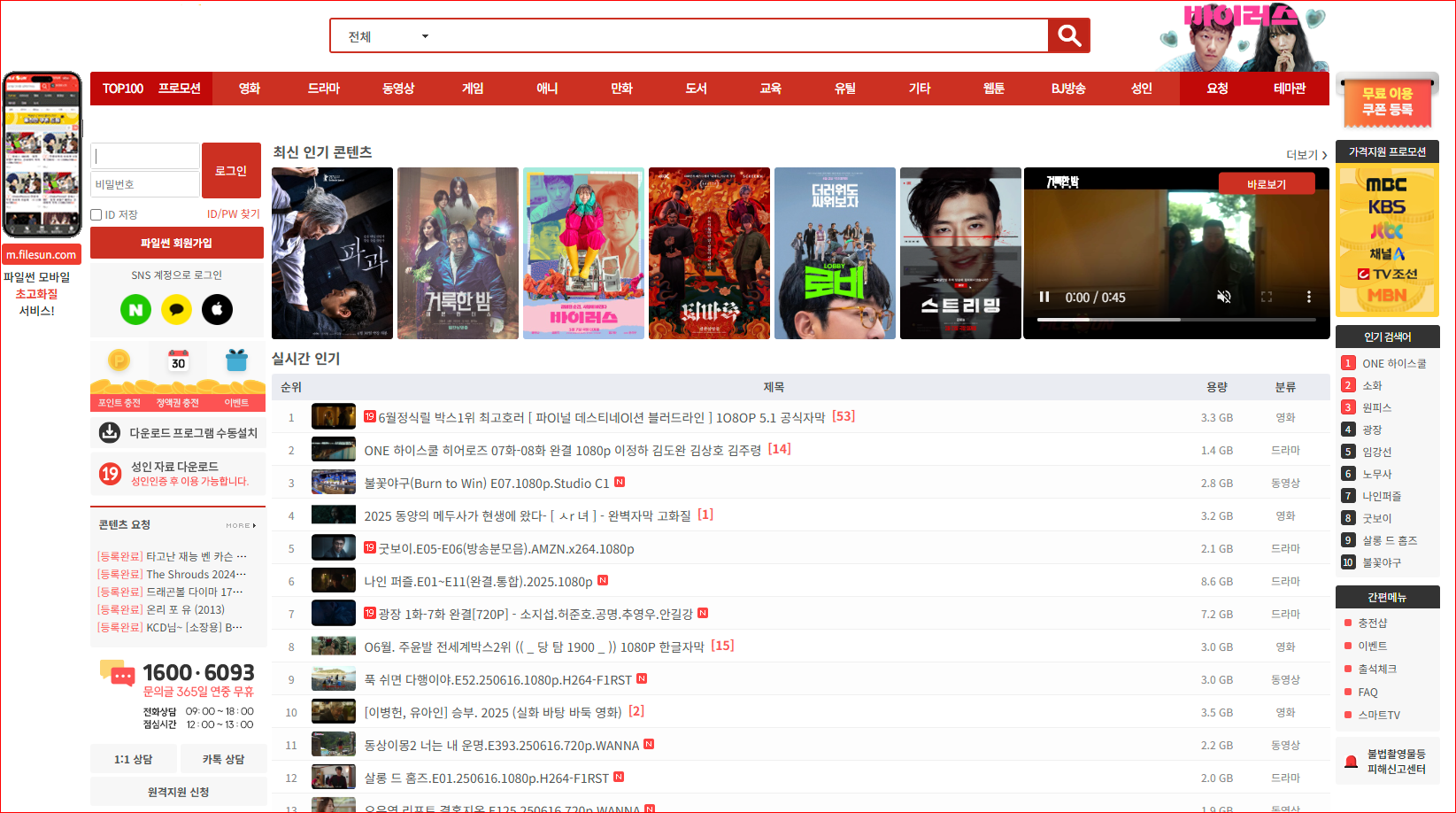Open the 이벤트 gift box icon
Screen dimensions: 1456x813
click(236, 360)
